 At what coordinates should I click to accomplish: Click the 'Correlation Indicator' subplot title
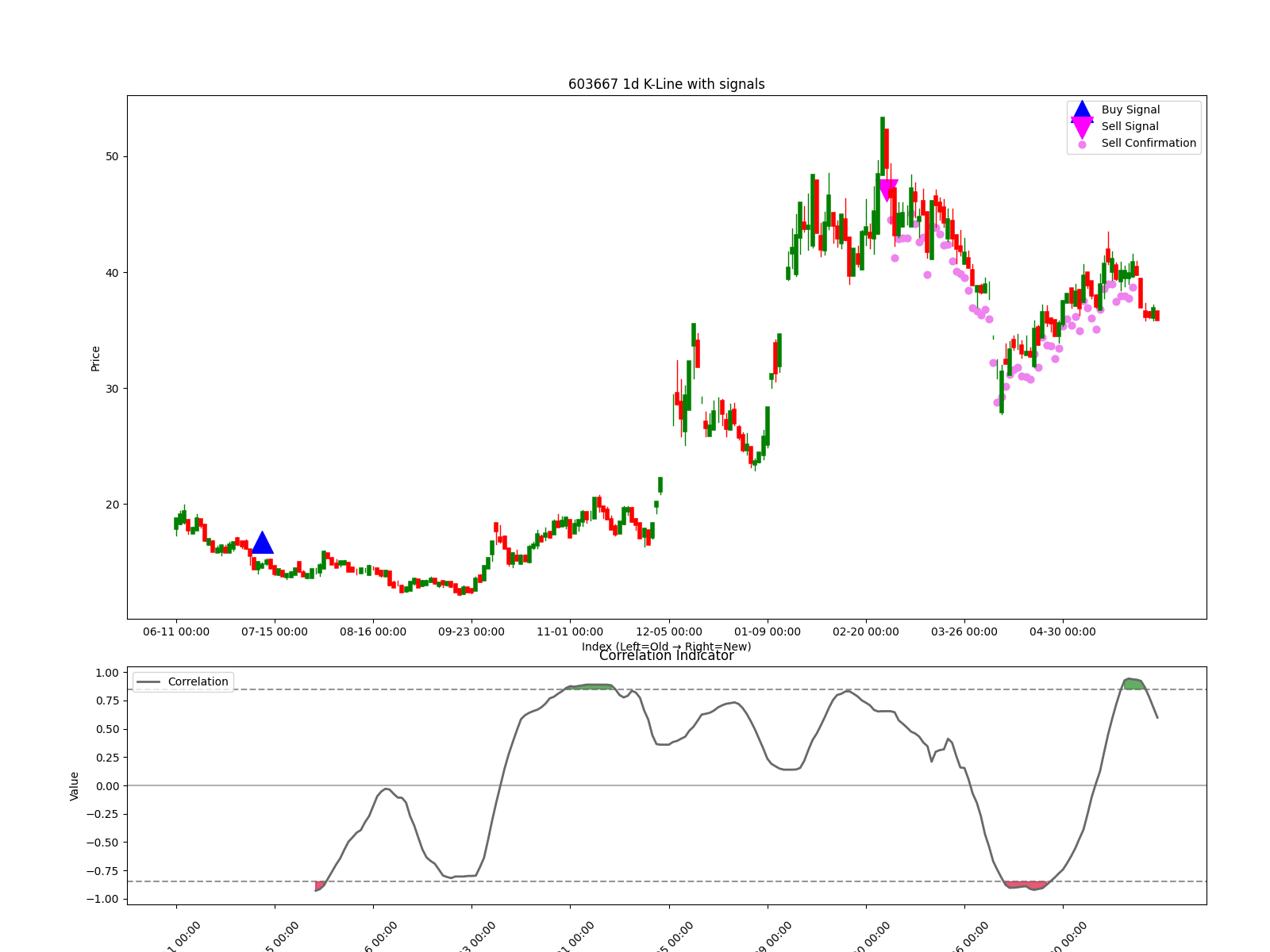tap(667, 655)
